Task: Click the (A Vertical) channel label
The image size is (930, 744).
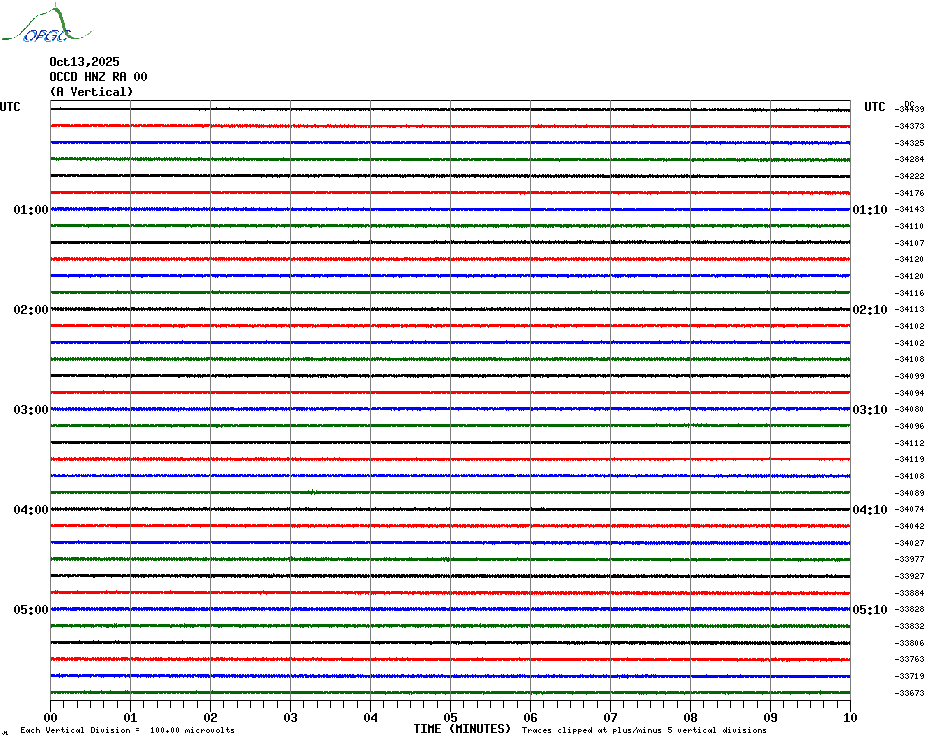Action: [x=91, y=92]
